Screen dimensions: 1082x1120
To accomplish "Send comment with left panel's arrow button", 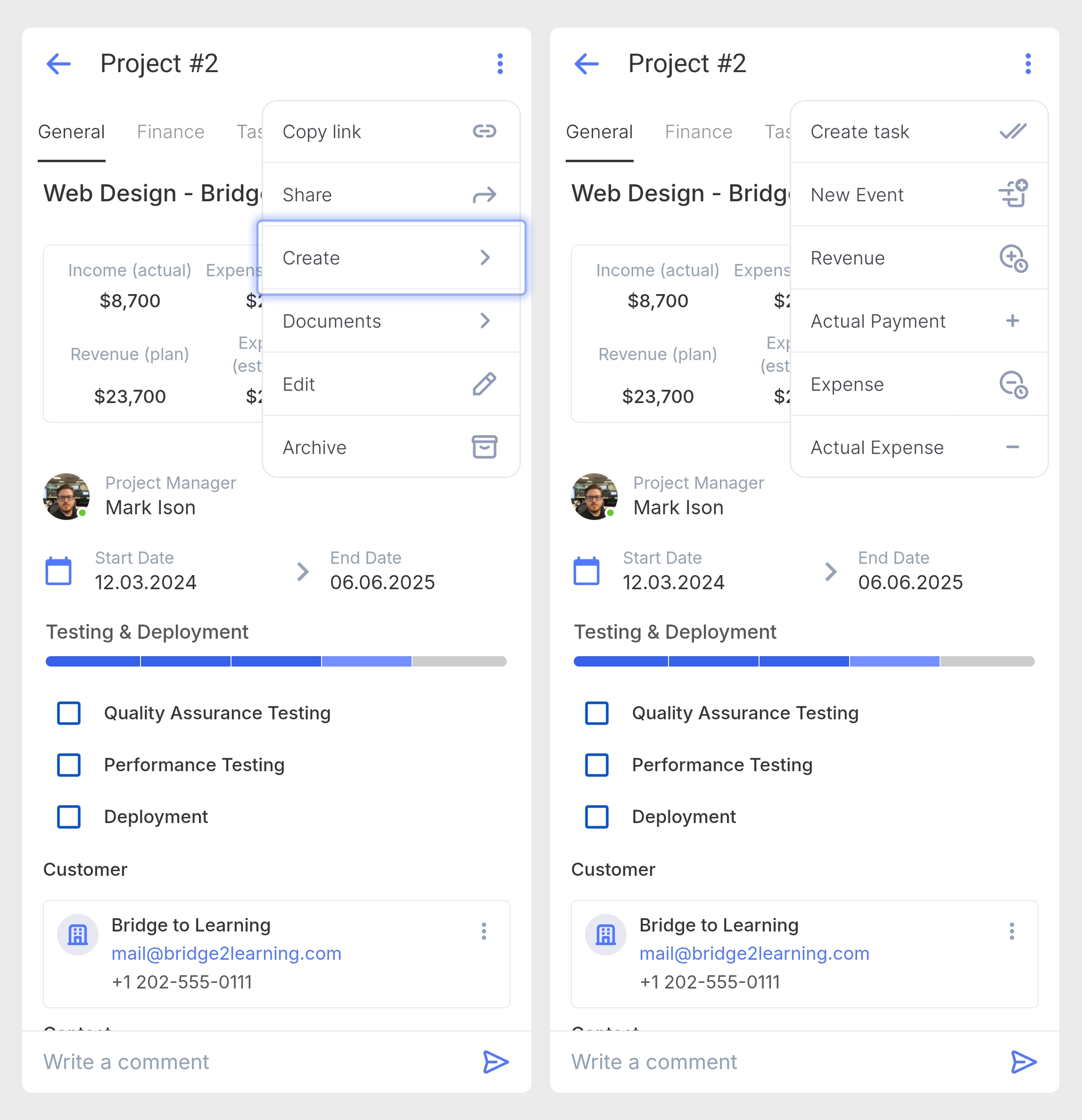I will 495,1062.
